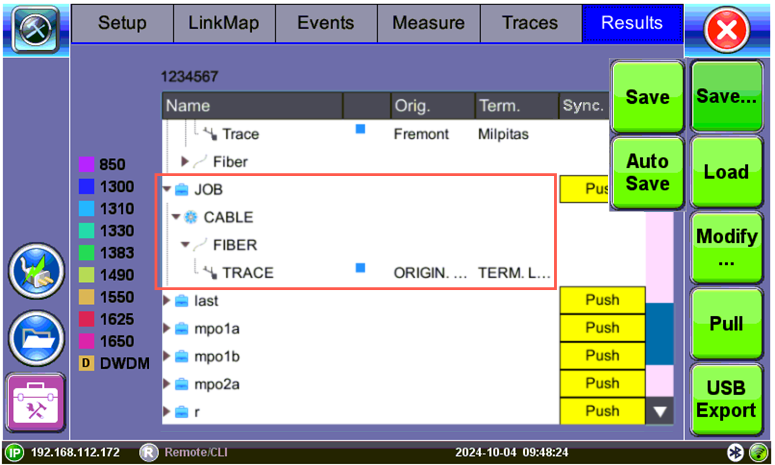Screen dimensions: 775x465
Task: Click the save-to-device sidebar icon
Action: point(36,272)
